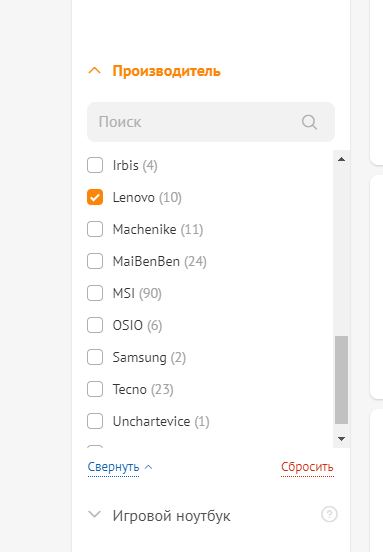This screenshot has width=383, height=552.
Task: Click the Производитель section heading
Action: click(167, 71)
